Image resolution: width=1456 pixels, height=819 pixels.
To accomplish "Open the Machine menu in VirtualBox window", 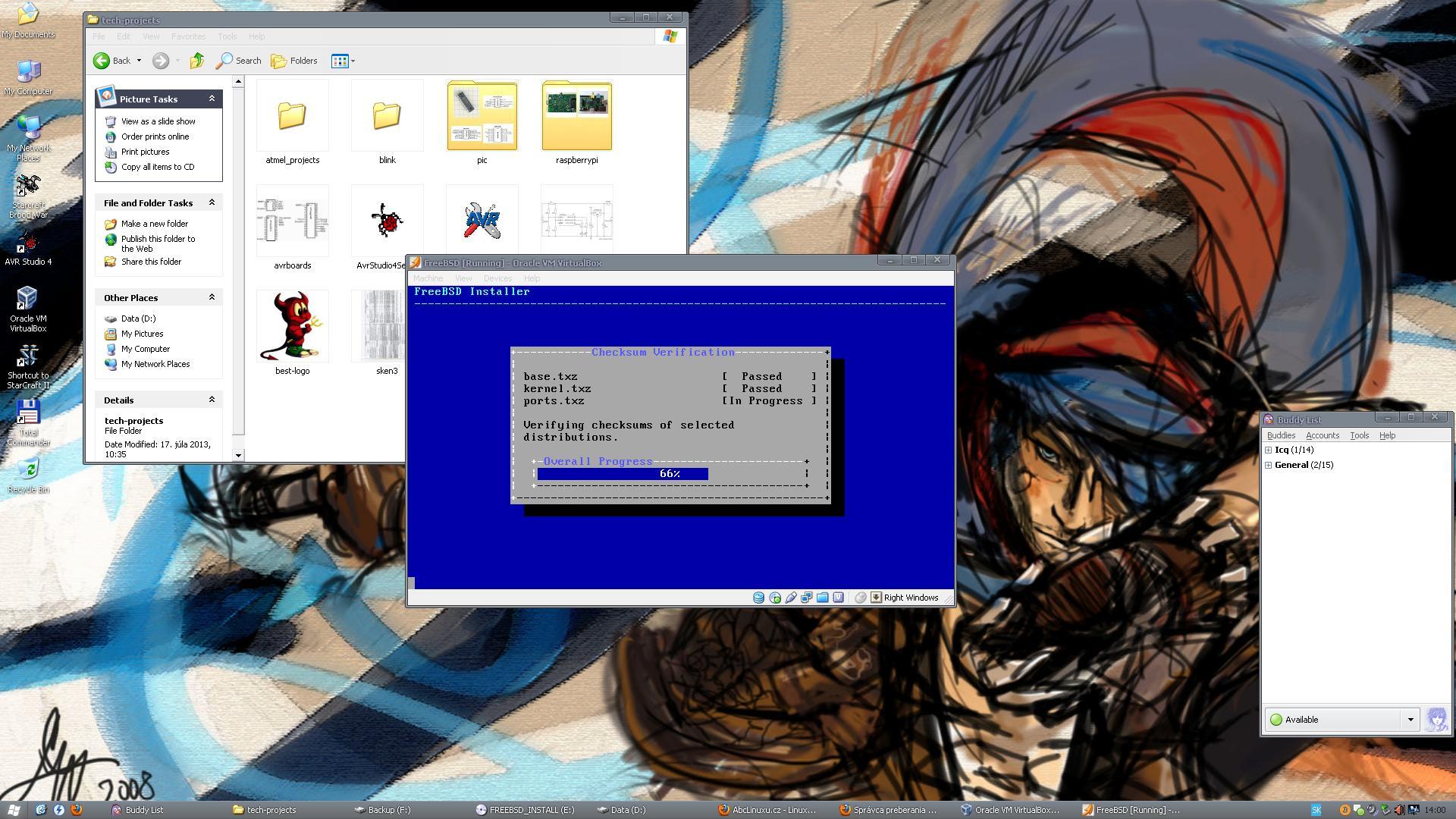I will (x=428, y=278).
